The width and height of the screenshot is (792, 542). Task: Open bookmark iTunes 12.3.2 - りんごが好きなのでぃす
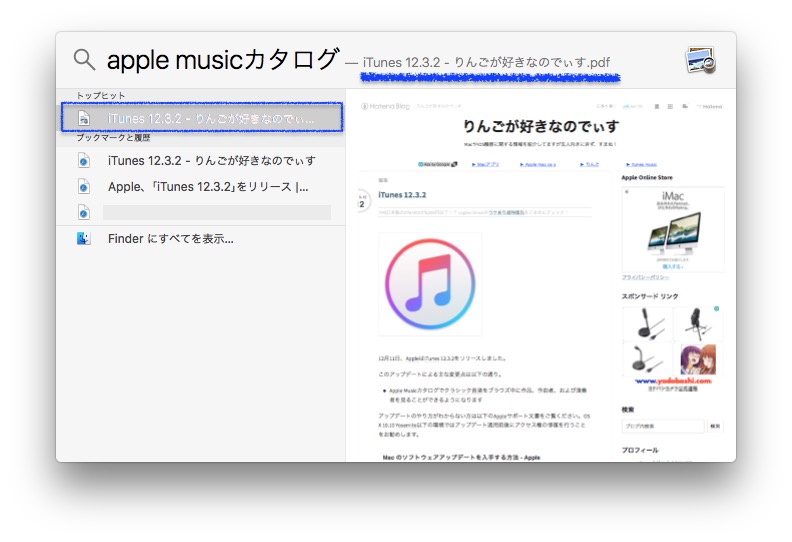pos(201,161)
